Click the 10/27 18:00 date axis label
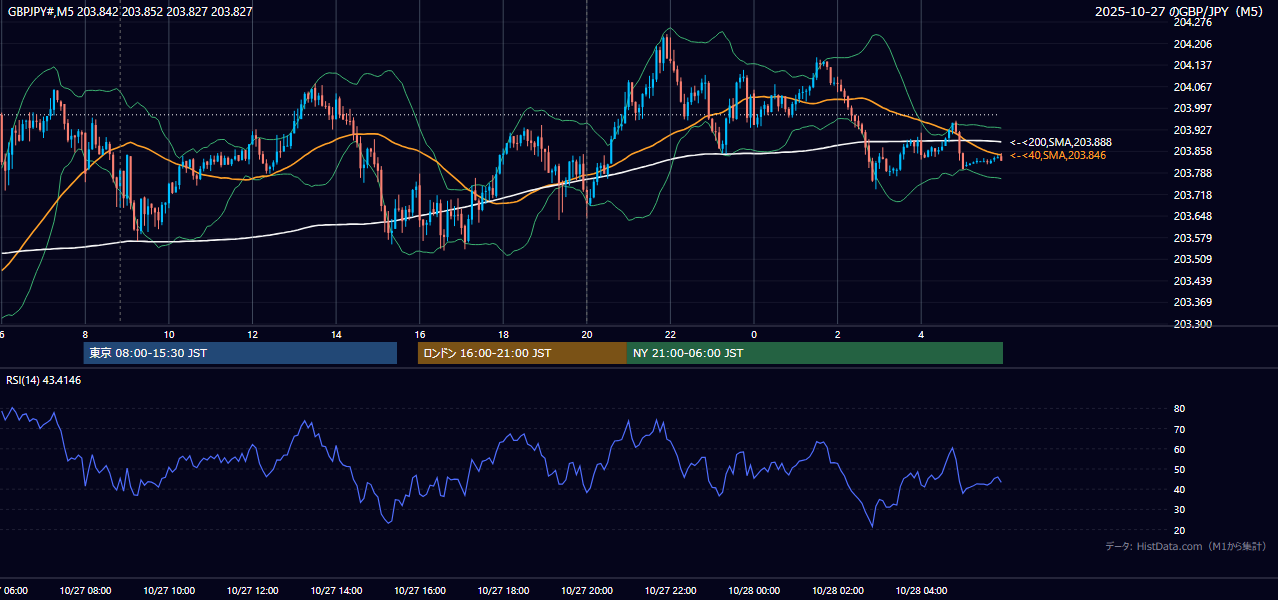 click(503, 591)
